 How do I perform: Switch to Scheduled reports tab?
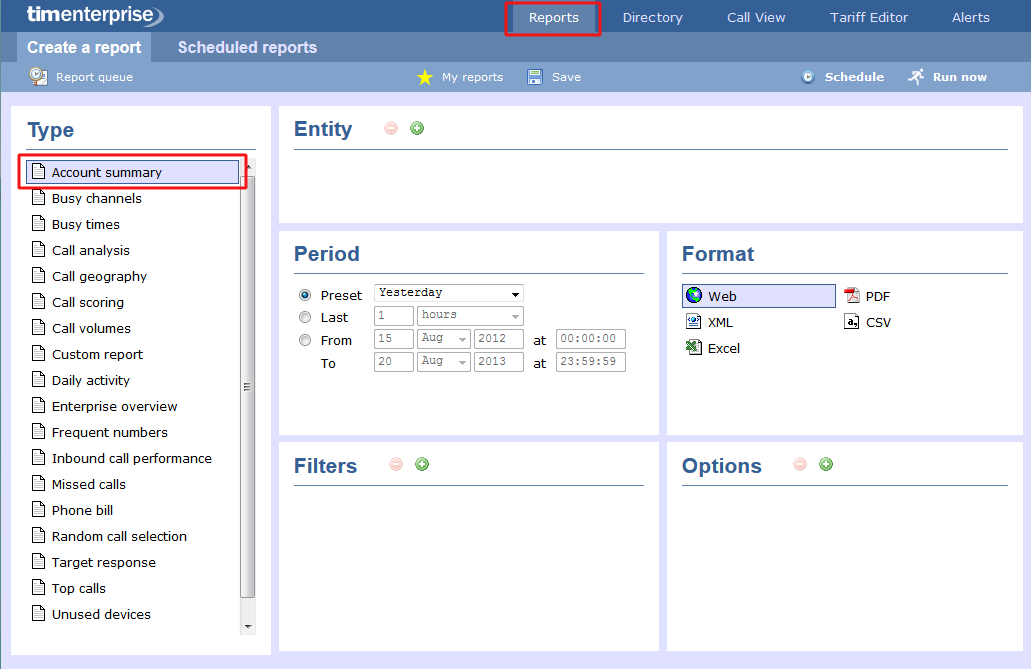click(247, 47)
